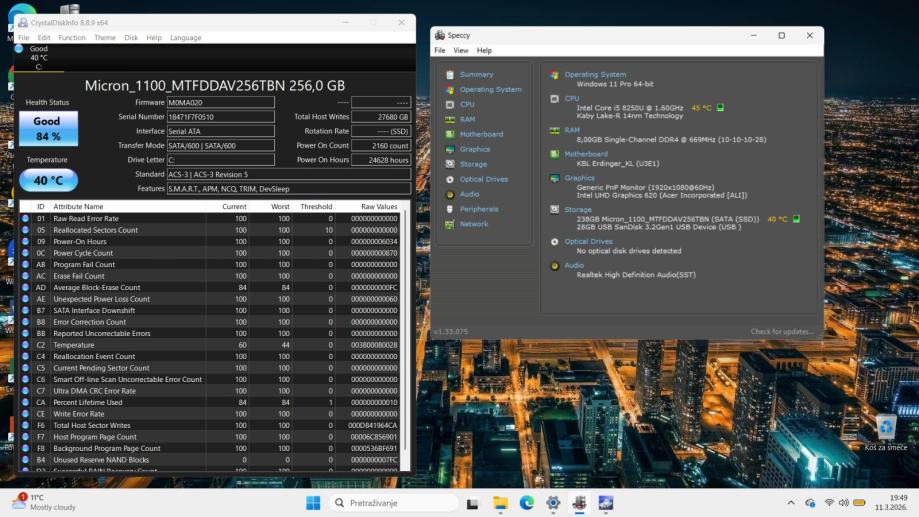
Task: Select the RAM icon in Speccy sidebar
Action: (450, 119)
